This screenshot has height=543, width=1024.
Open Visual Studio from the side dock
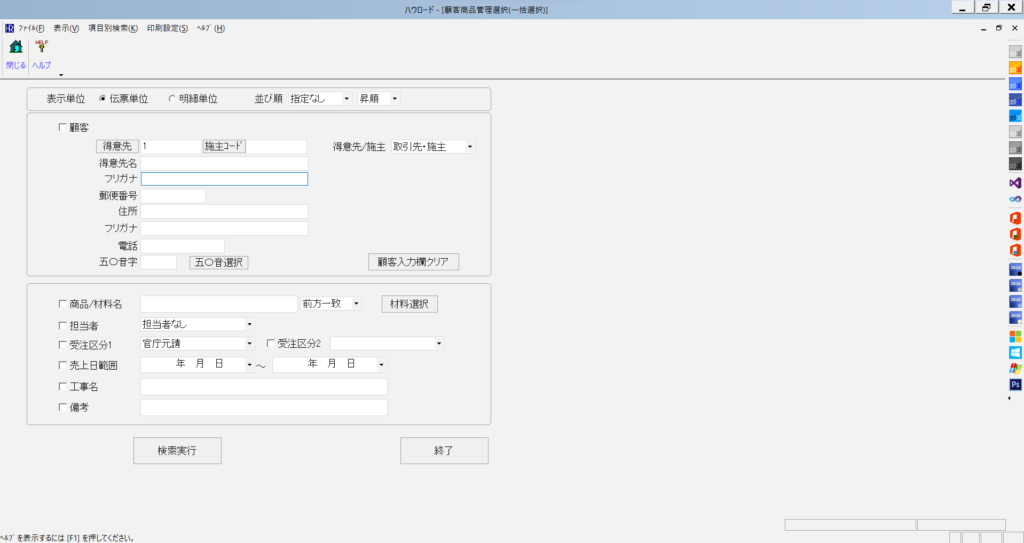coord(1015,183)
